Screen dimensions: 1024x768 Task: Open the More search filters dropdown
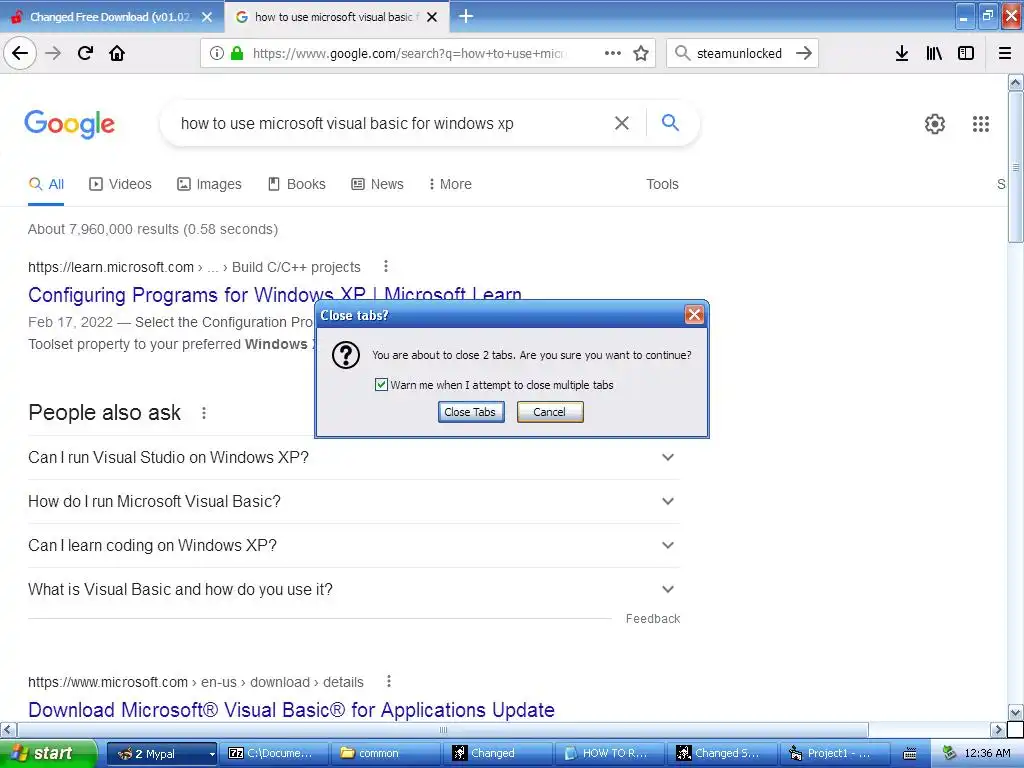pos(450,184)
